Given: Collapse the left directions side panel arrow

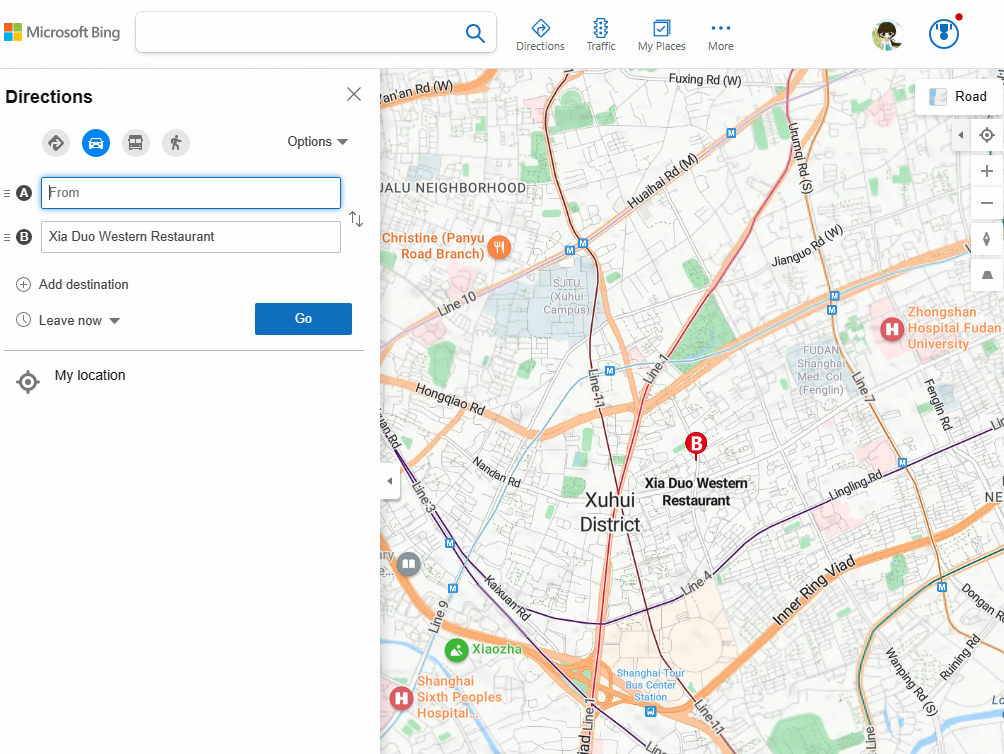Looking at the screenshot, I should pos(389,481).
